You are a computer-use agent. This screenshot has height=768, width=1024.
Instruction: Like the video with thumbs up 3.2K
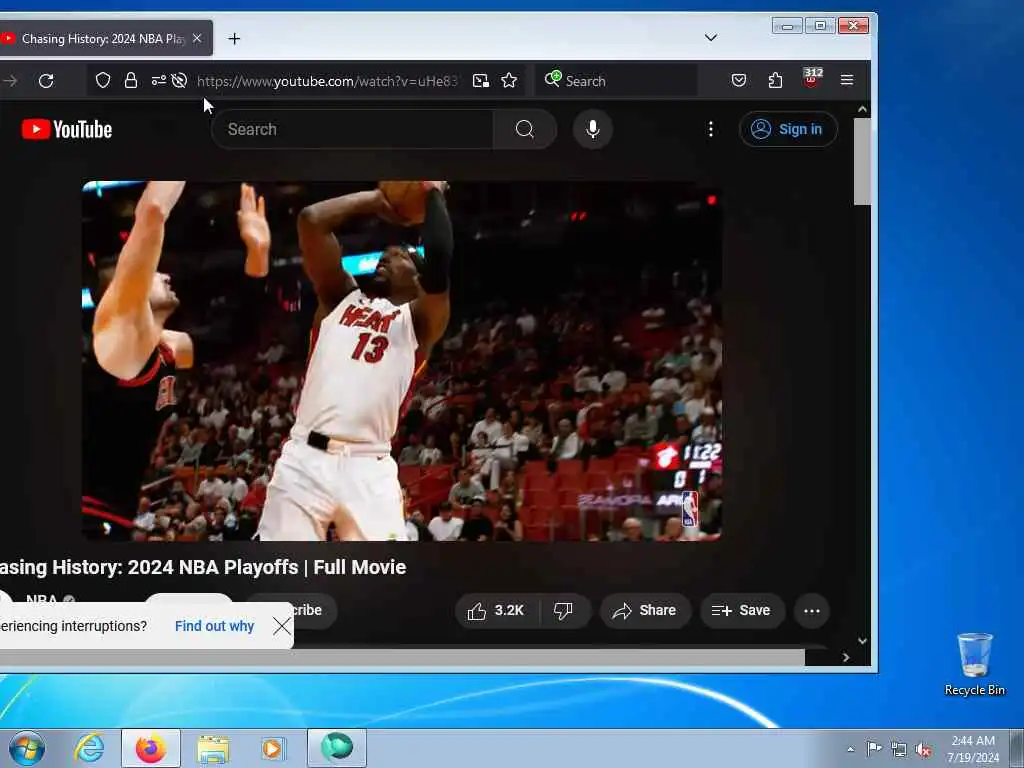pyautogui.click(x=496, y=611)
